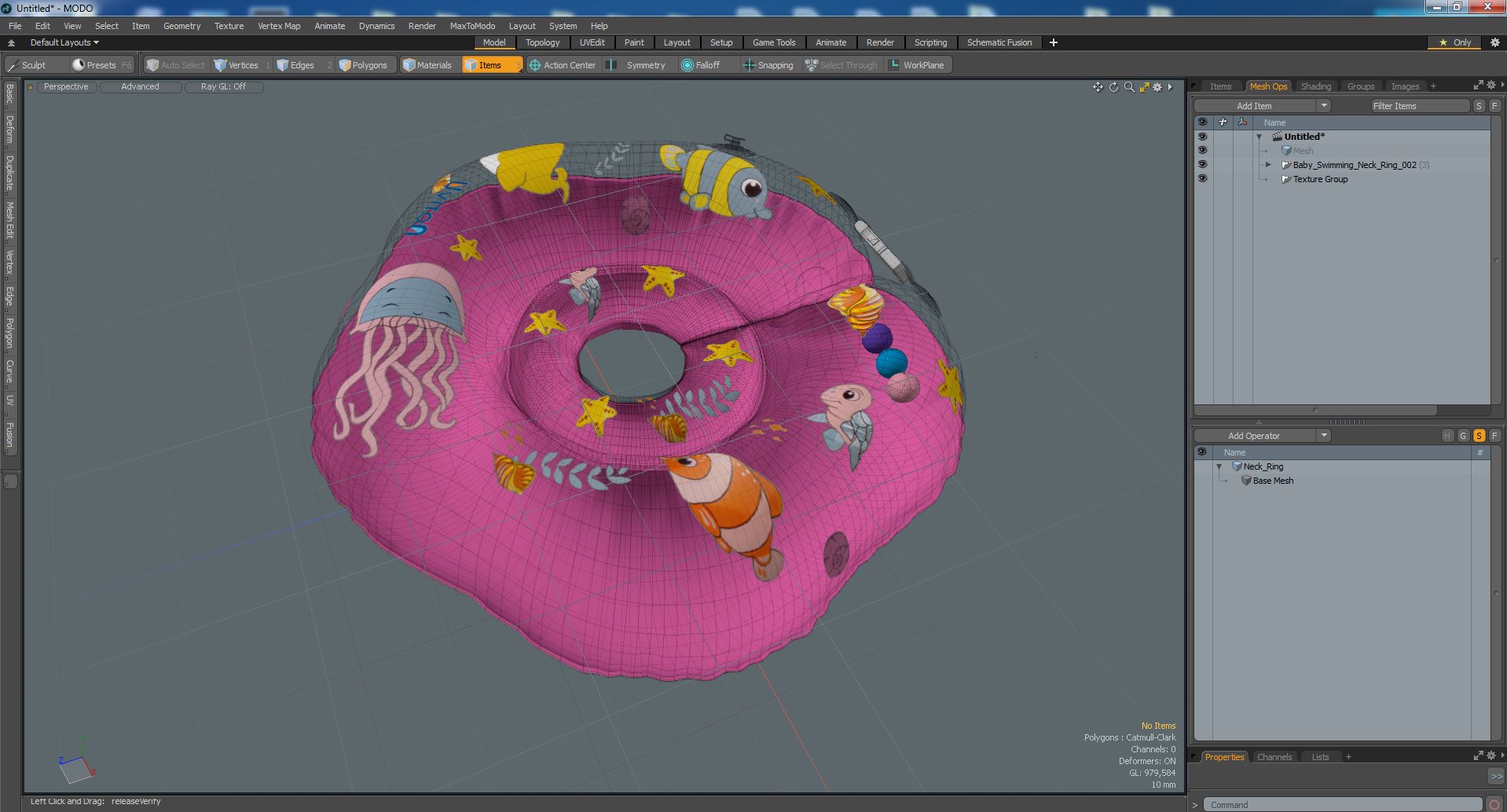Maximize the viewport with the expand icon
The height and width of the screenshot is (812, 1507).
pyautogui.click(x=1144, y=87)
